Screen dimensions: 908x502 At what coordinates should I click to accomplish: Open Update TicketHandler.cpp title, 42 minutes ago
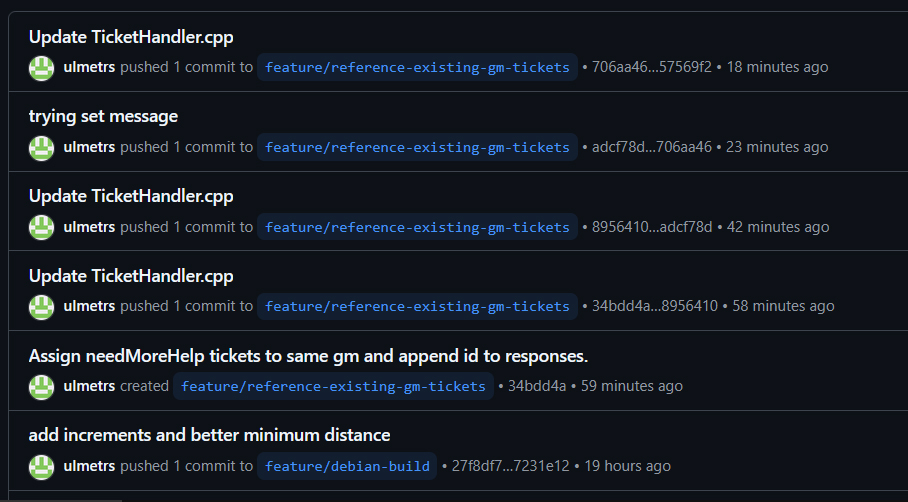[131, 196]
